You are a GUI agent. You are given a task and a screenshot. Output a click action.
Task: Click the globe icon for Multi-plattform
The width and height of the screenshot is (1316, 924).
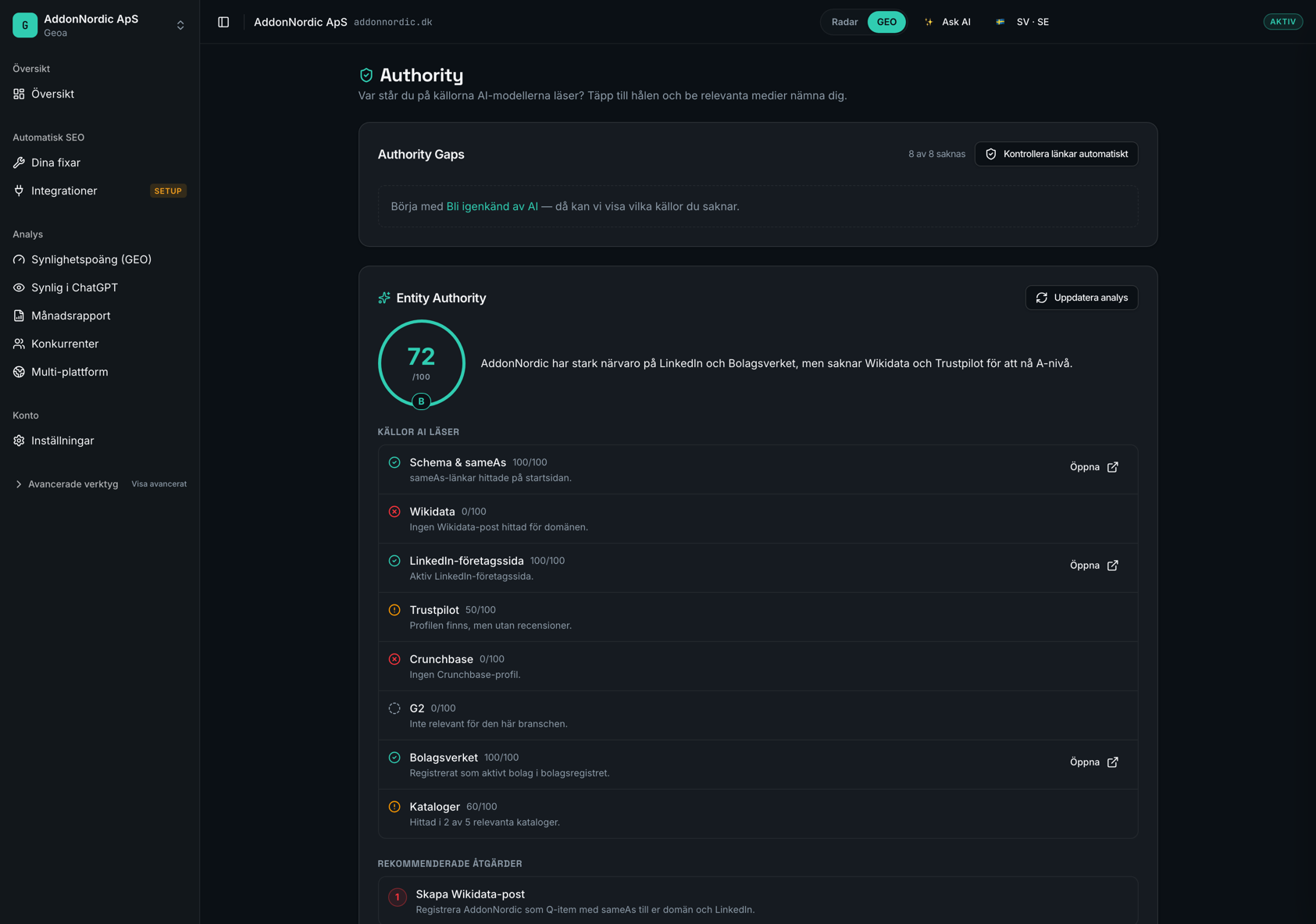pyautogui.click(x=19, y=372)
